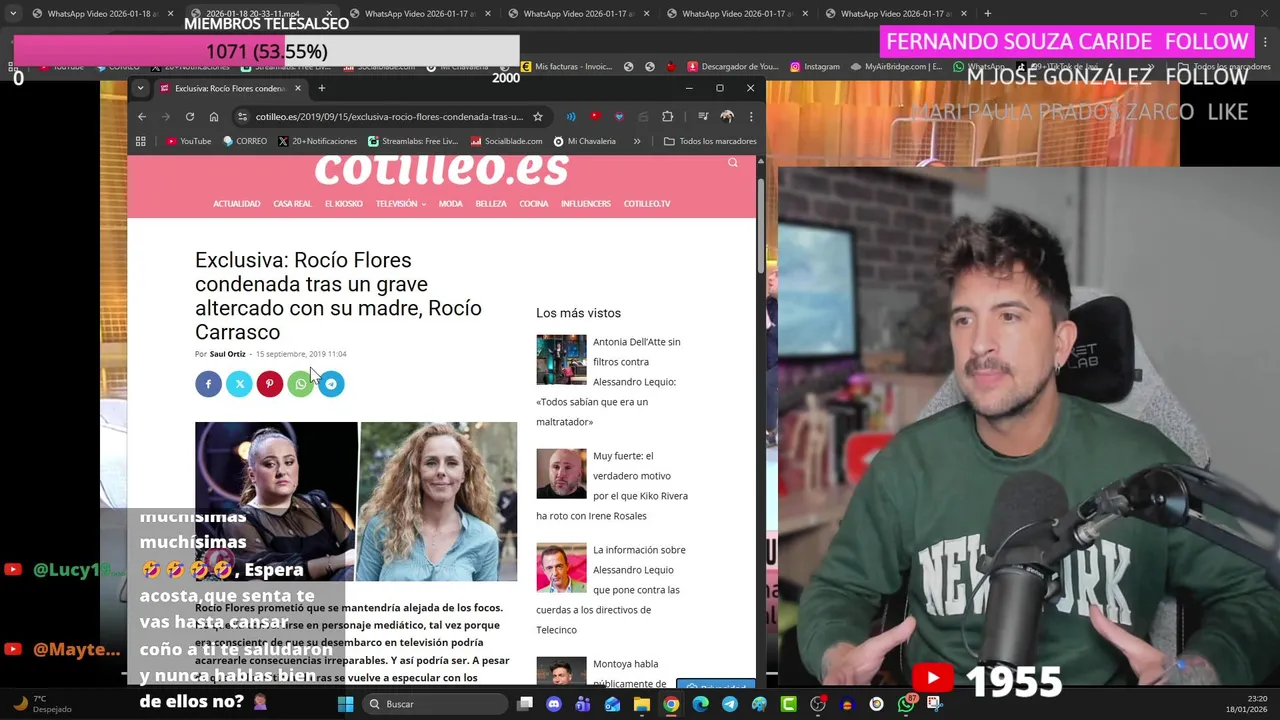
Task: Open the green Camtasia icon on taskbar
Action: [788, 704]
